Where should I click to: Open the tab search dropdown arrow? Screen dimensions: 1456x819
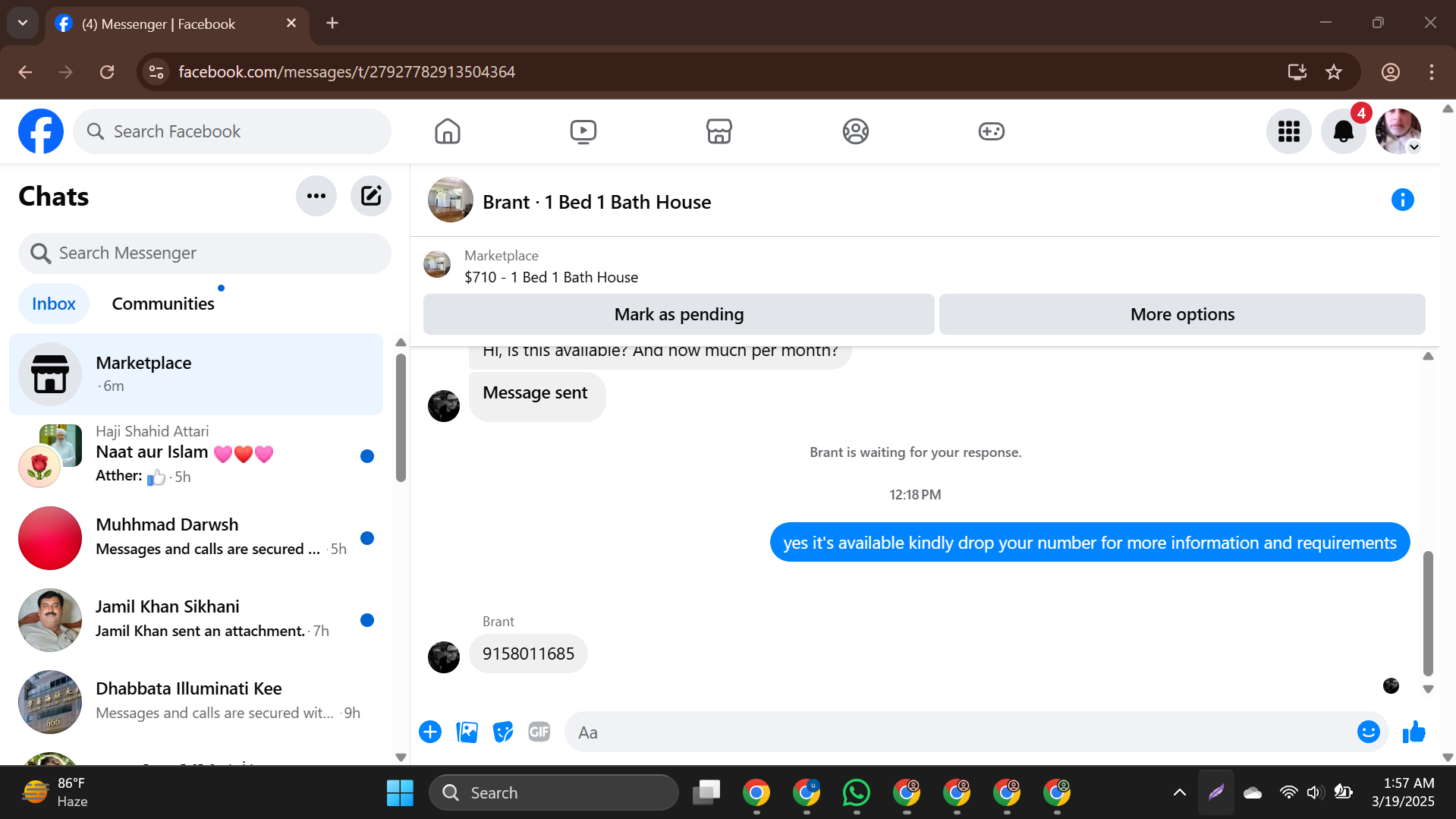tap(23, 23)
